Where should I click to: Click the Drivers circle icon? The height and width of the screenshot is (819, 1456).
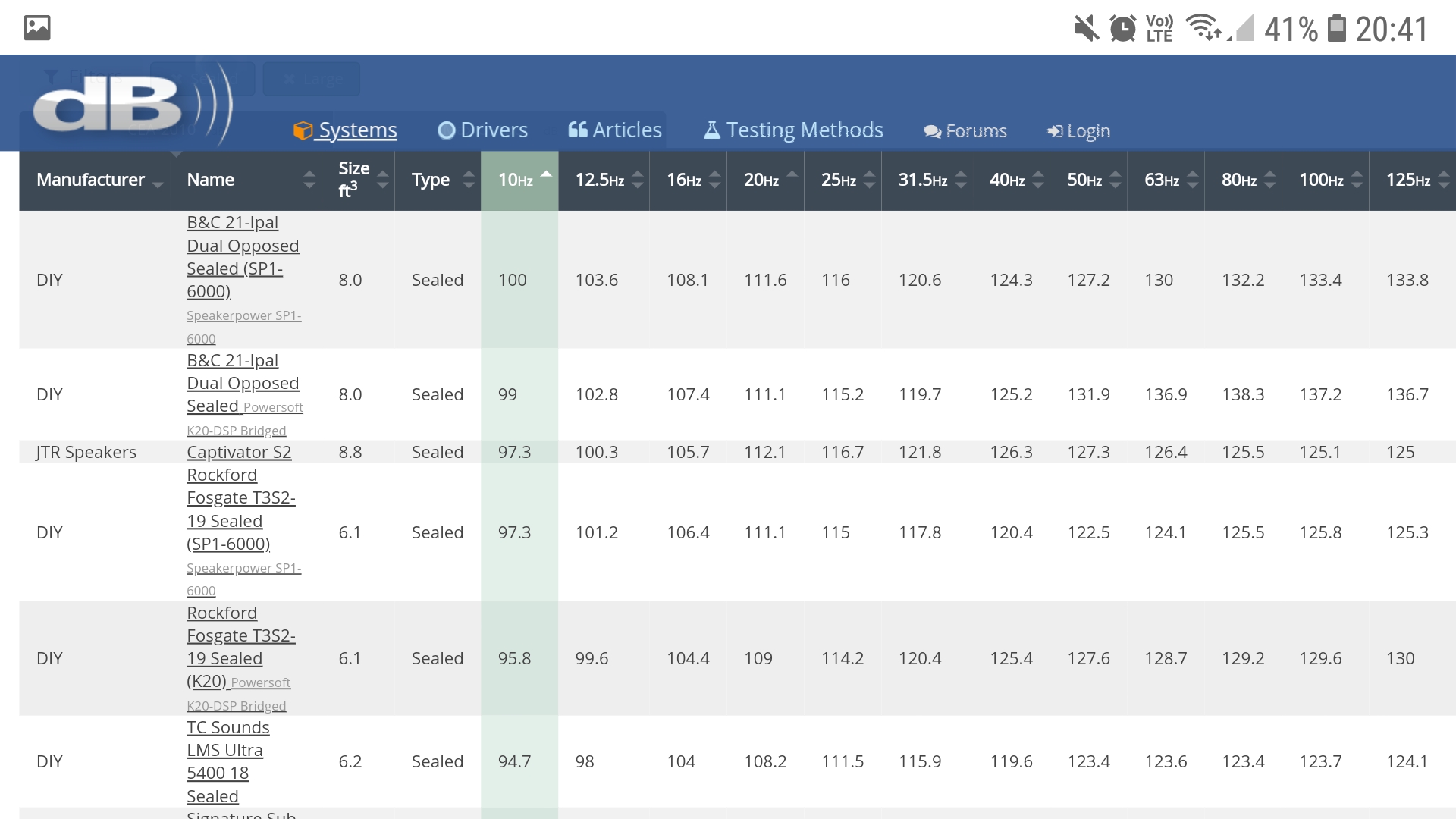pyautogui.click(x=447, y=131)
